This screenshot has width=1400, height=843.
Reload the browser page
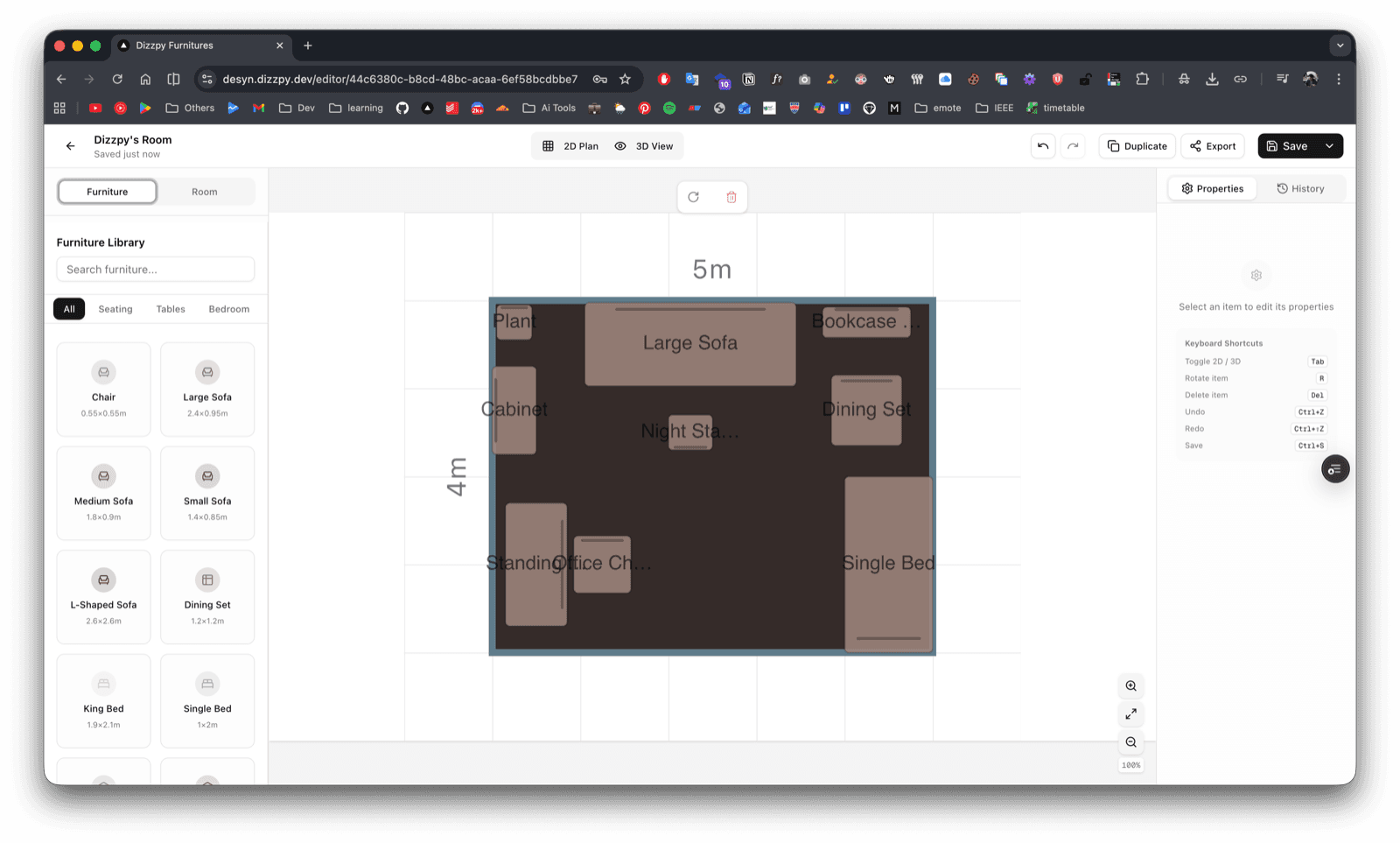117,79
